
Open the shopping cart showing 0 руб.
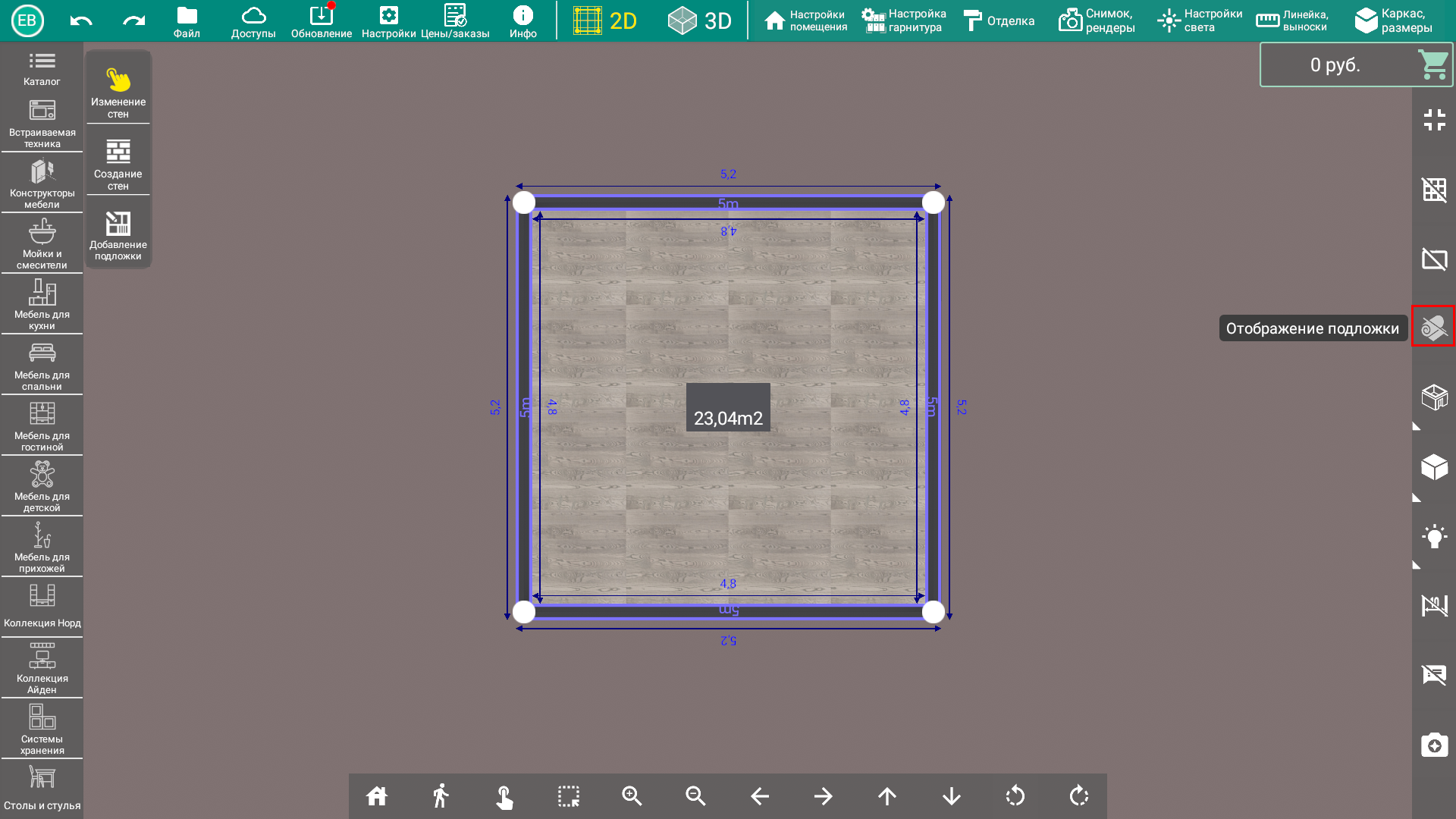click(x=1356, y=64)
